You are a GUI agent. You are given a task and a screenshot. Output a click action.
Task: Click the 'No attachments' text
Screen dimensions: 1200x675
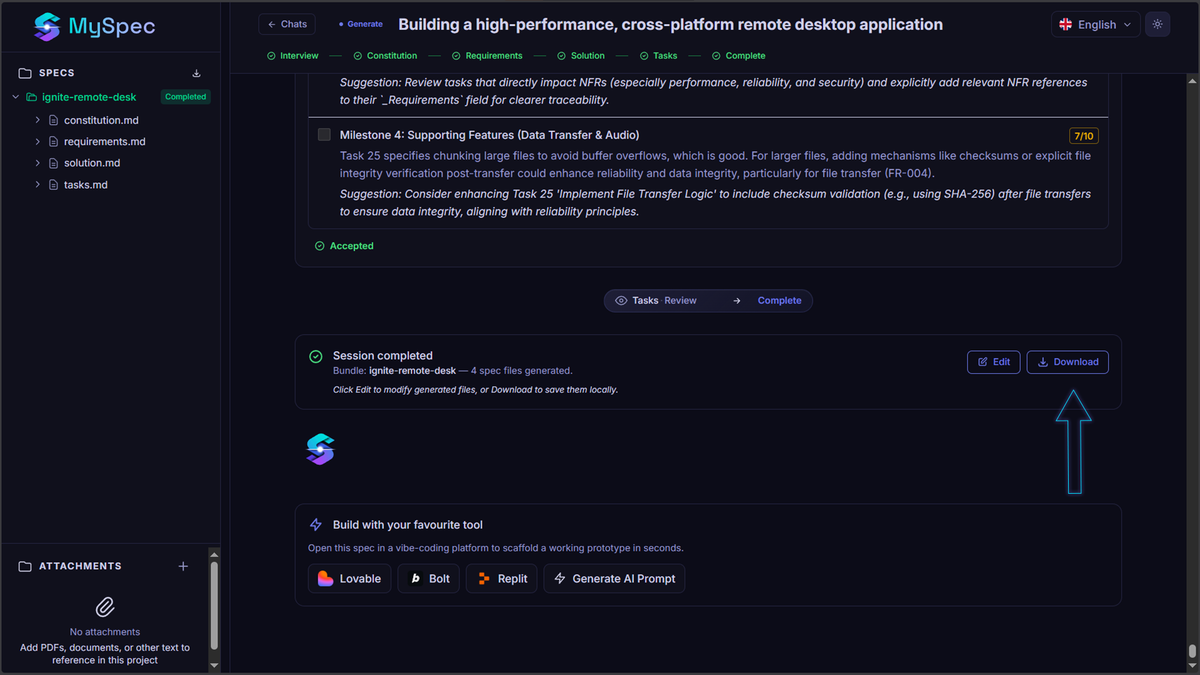tap(105, 632)
